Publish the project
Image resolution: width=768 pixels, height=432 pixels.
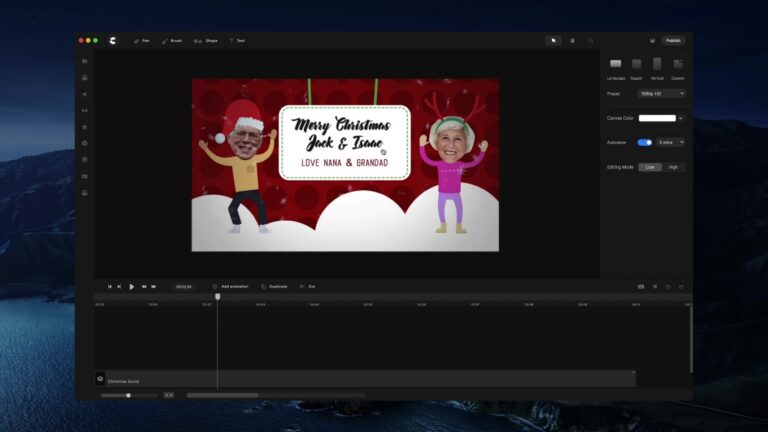click(x=673, y=41)
